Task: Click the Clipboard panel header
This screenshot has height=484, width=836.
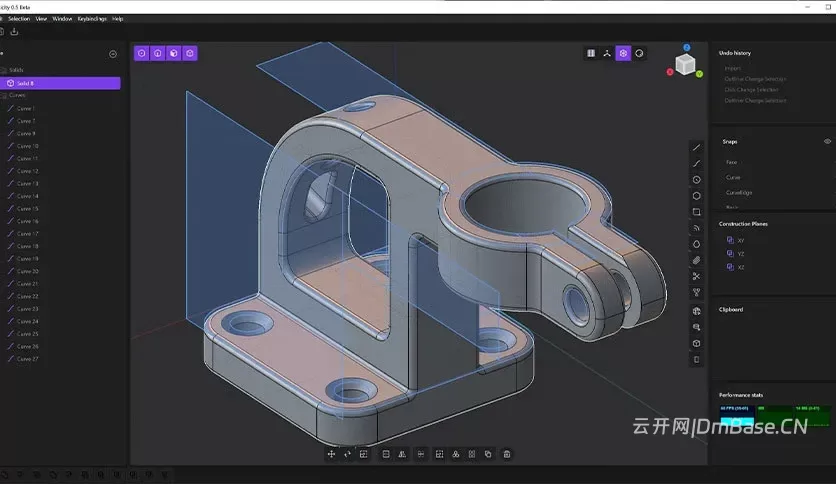Action: 730,310
